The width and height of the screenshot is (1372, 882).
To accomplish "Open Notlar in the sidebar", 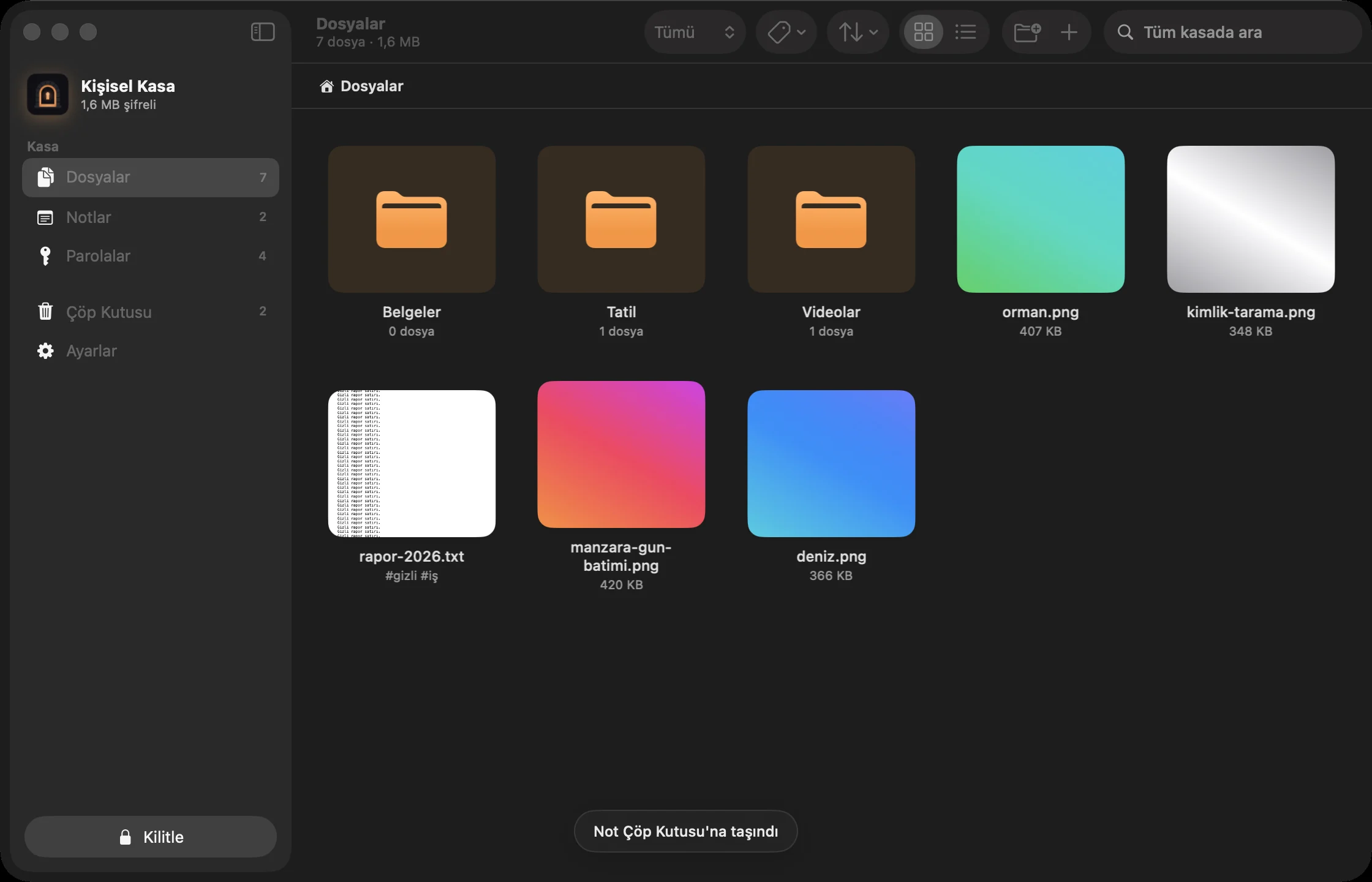I will (151, 217).
